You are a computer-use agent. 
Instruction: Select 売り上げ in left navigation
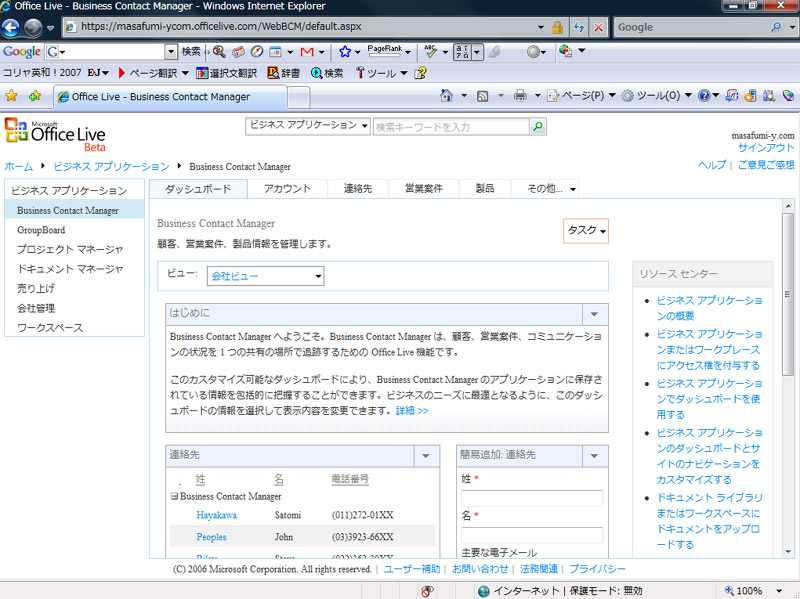[x=36, y=288]
